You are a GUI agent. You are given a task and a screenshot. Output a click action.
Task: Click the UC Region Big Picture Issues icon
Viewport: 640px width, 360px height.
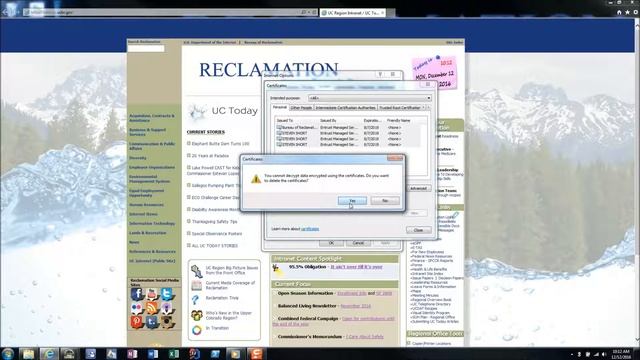[196, 271]
